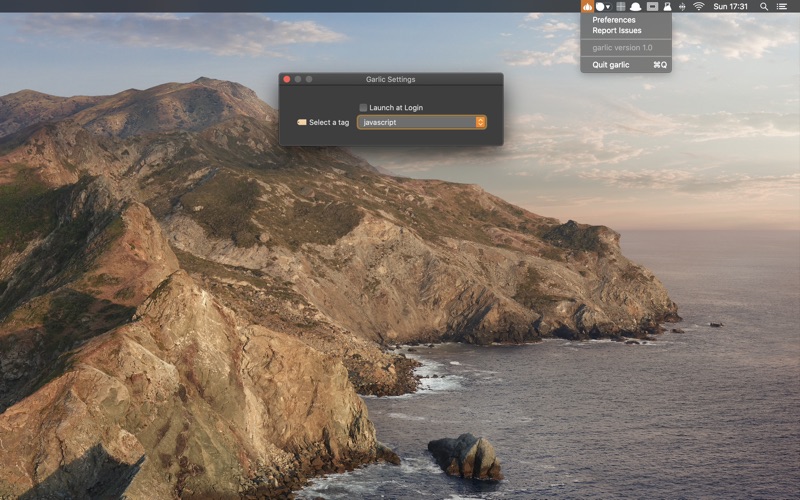The width and height of the screenshot is (800, 500).
Task: Enable the Launch at Login checkbox
Action: click(363, 107)
